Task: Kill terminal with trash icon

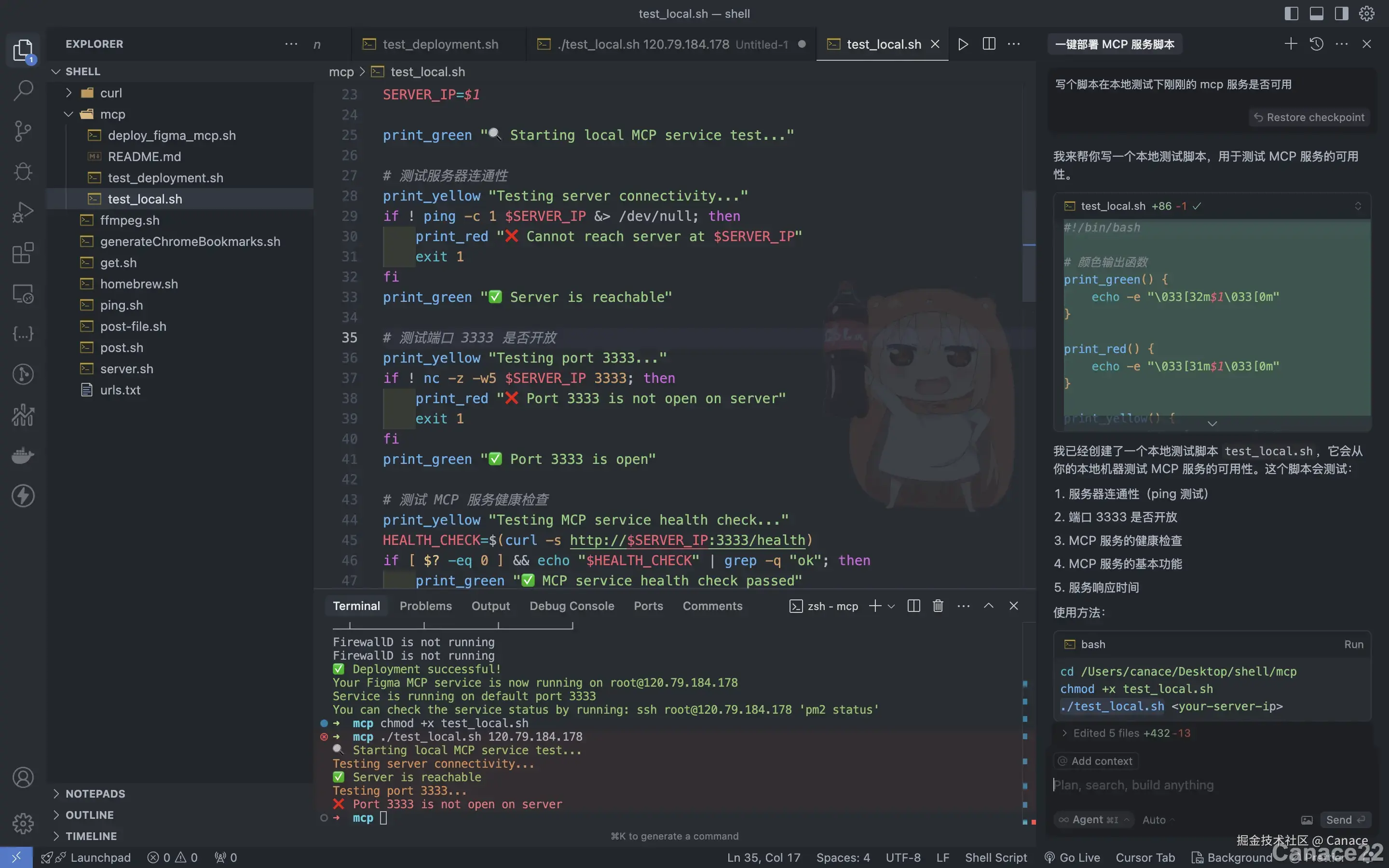Action: [x=938, y=606]
